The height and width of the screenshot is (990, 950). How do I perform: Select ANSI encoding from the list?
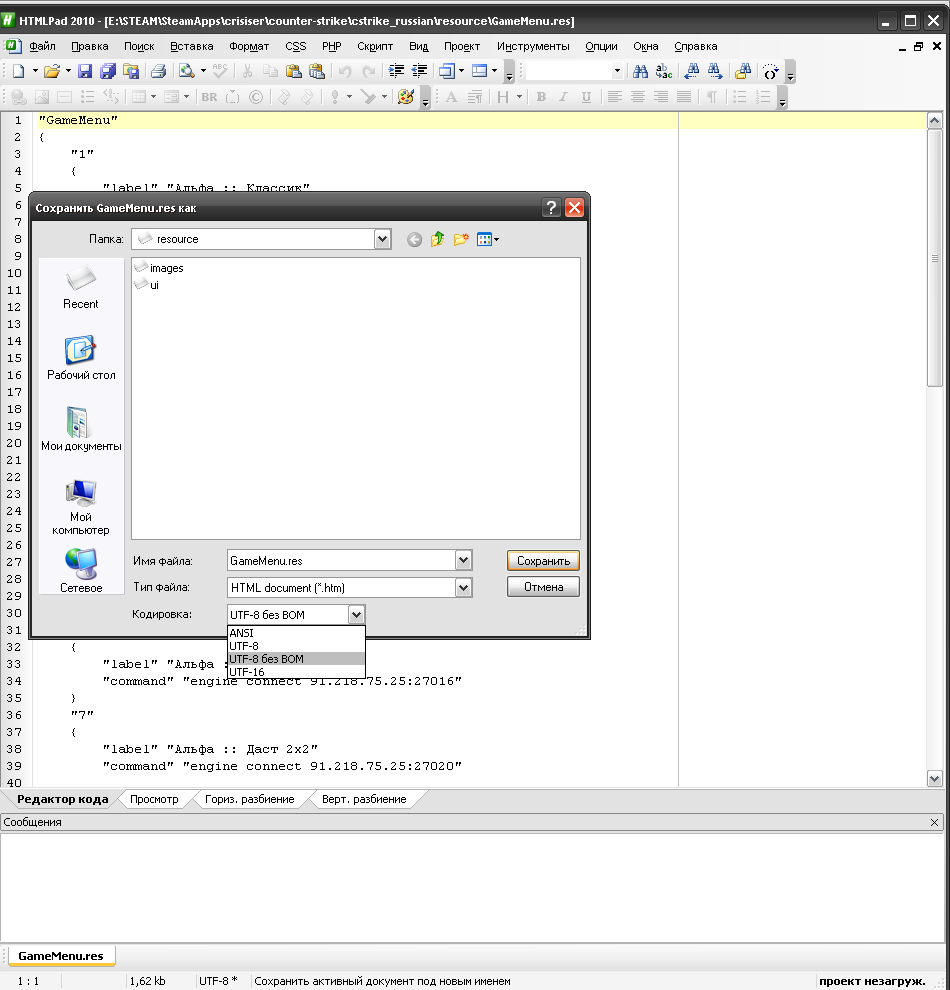coord(242,633)
